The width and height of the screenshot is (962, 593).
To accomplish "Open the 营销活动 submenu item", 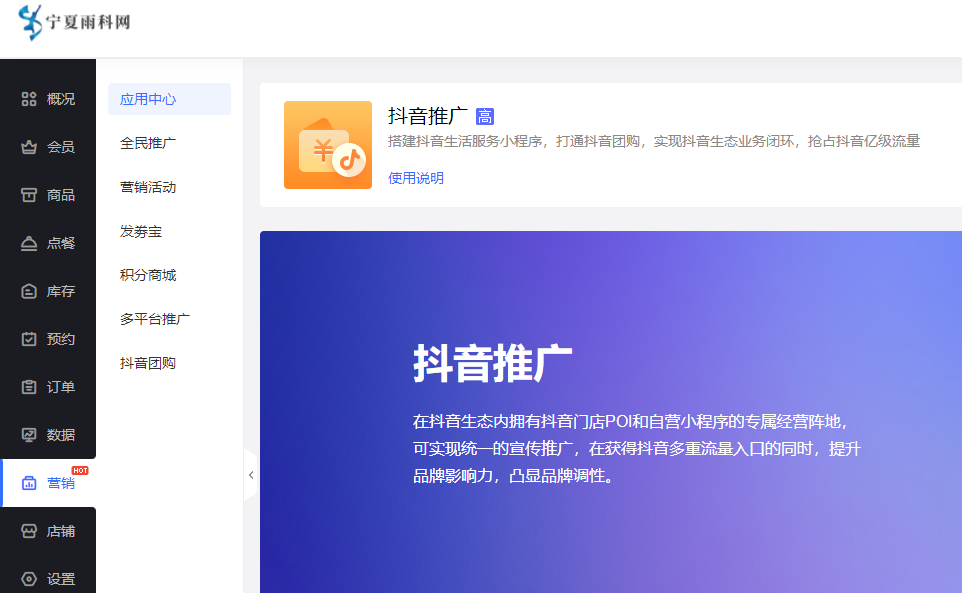I will pos(148,187).
